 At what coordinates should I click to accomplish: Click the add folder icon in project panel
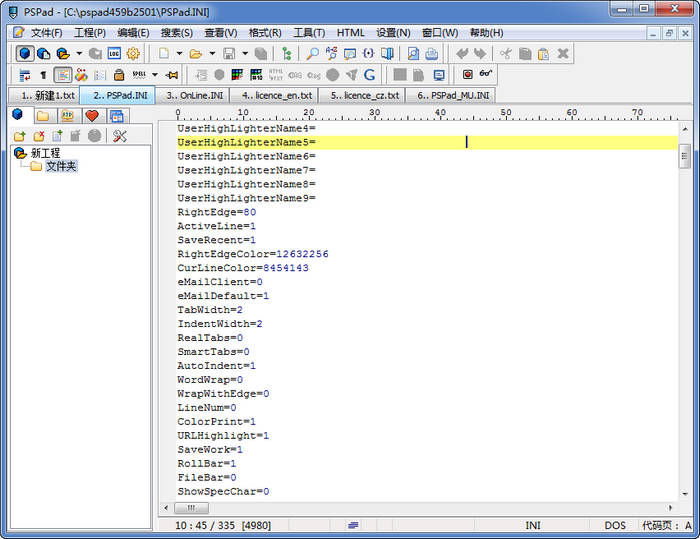coord(19,136)
